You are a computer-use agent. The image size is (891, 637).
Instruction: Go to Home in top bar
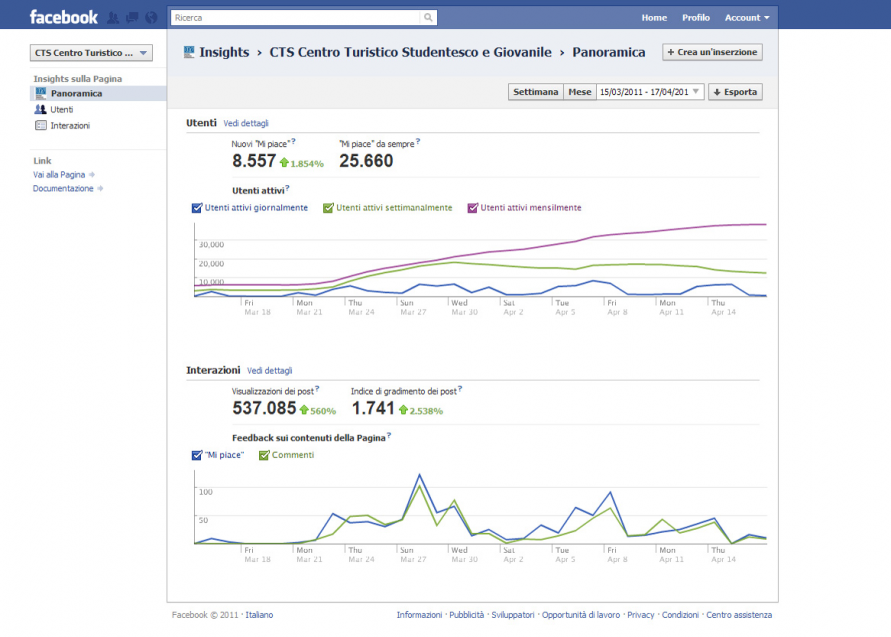click(x=654, y=18)
